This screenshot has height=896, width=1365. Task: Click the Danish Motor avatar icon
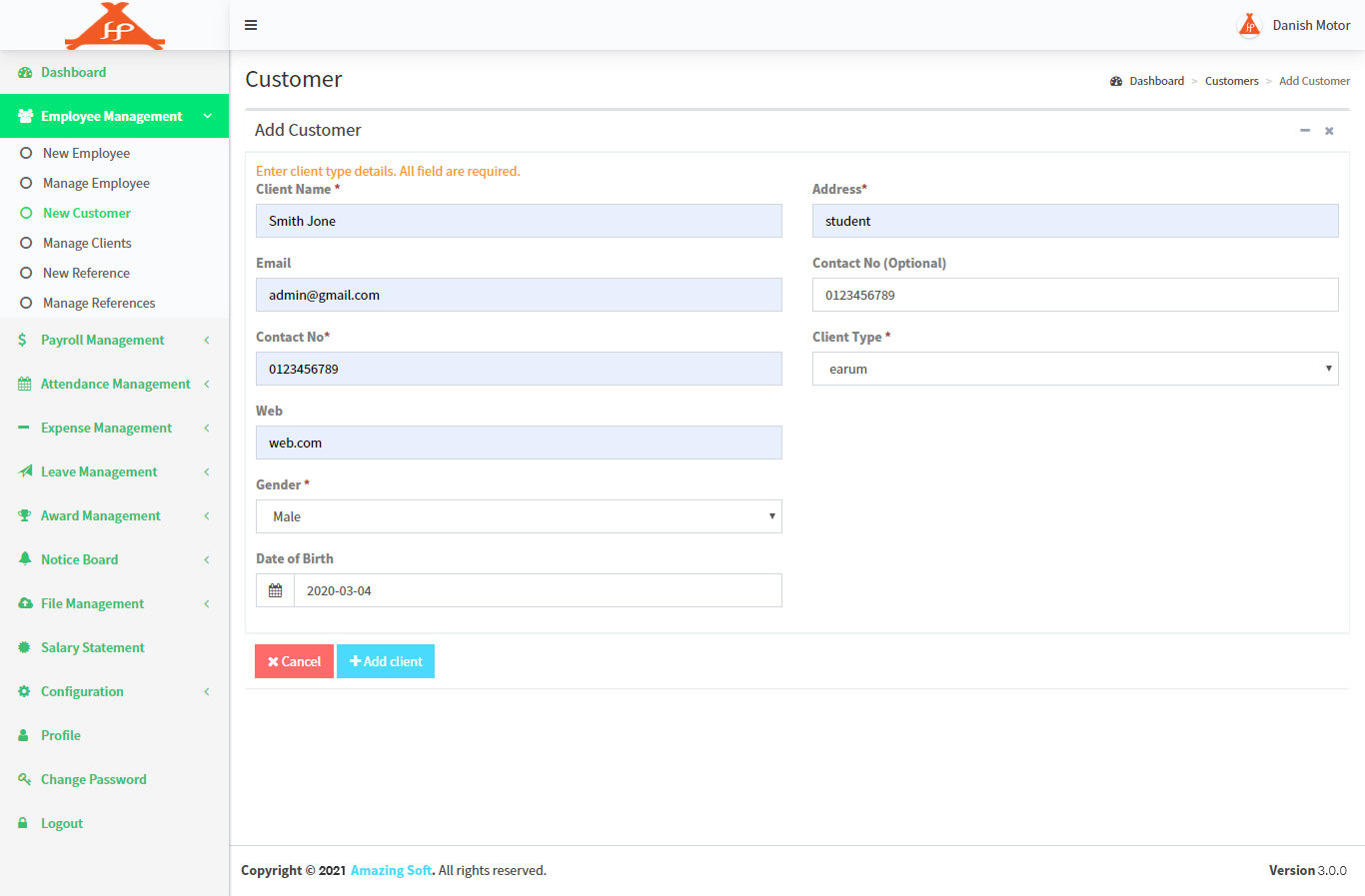coord(1248,25)
